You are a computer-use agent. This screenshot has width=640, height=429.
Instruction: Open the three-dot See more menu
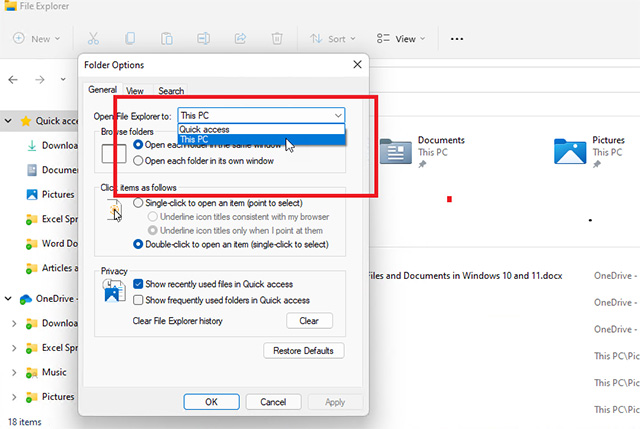(457, 39)
